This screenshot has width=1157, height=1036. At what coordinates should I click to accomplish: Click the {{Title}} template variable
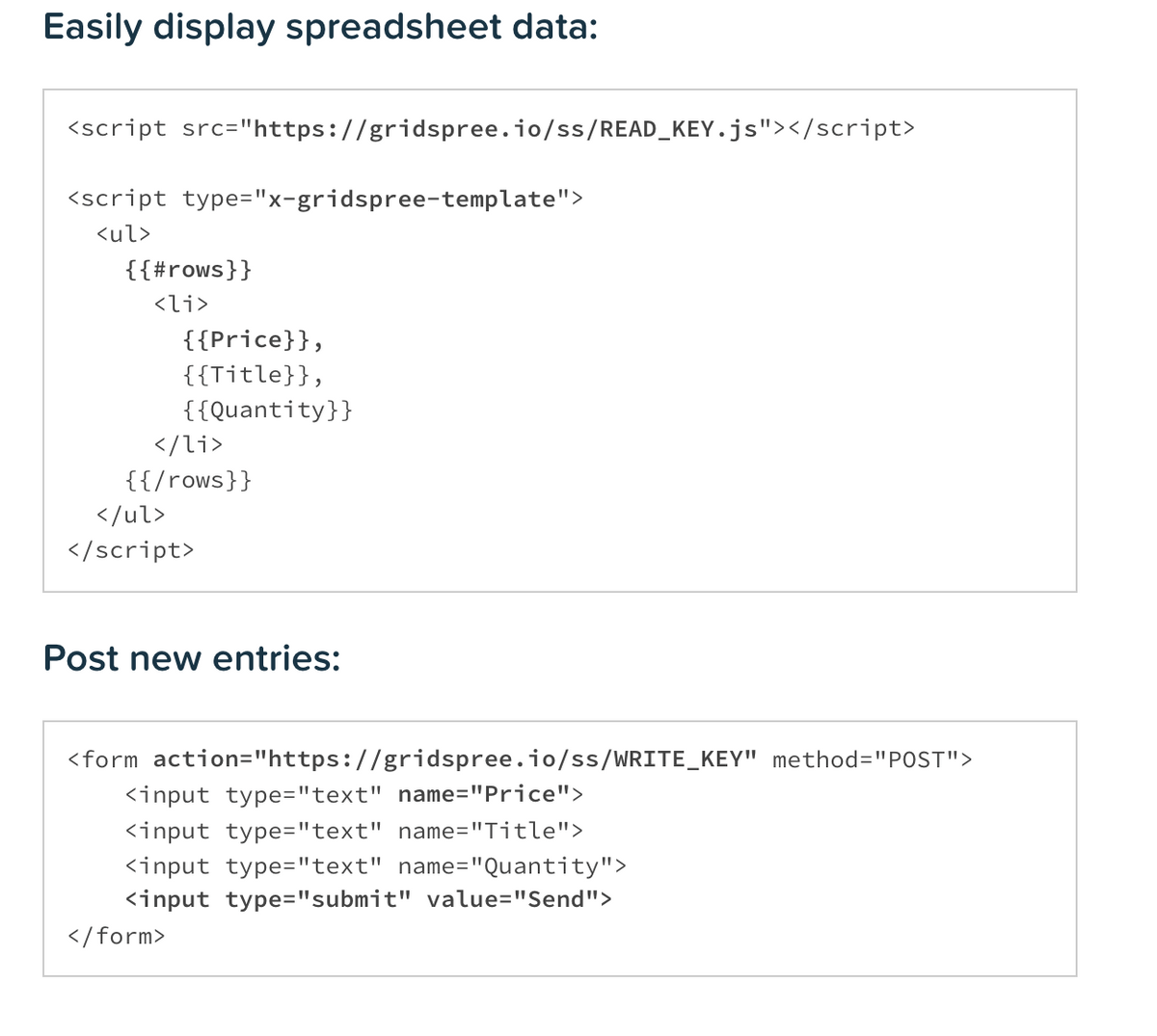246,374
